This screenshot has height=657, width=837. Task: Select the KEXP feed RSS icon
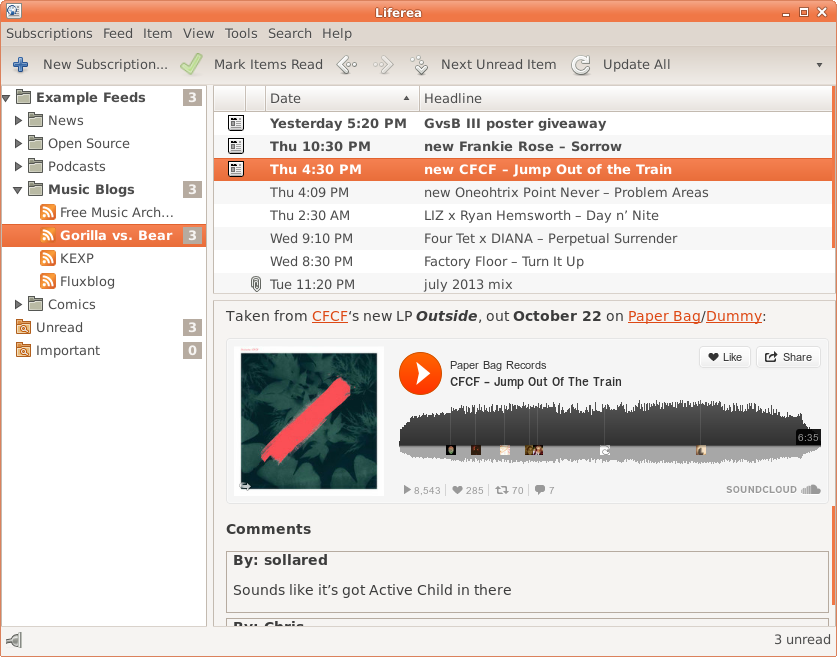48,258
